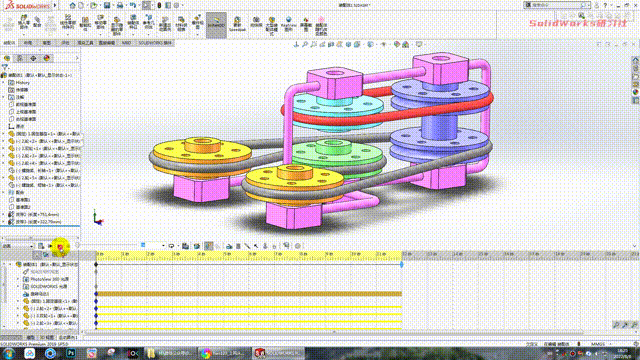Print the document with the Print icon
Image resolution: width=640 pixels, height=360 pixels.
pos(120,5)
